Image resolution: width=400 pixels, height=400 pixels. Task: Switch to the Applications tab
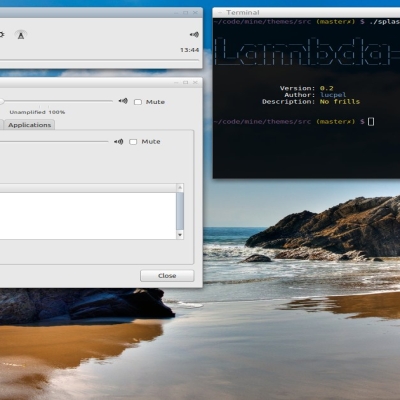(29, 125)
